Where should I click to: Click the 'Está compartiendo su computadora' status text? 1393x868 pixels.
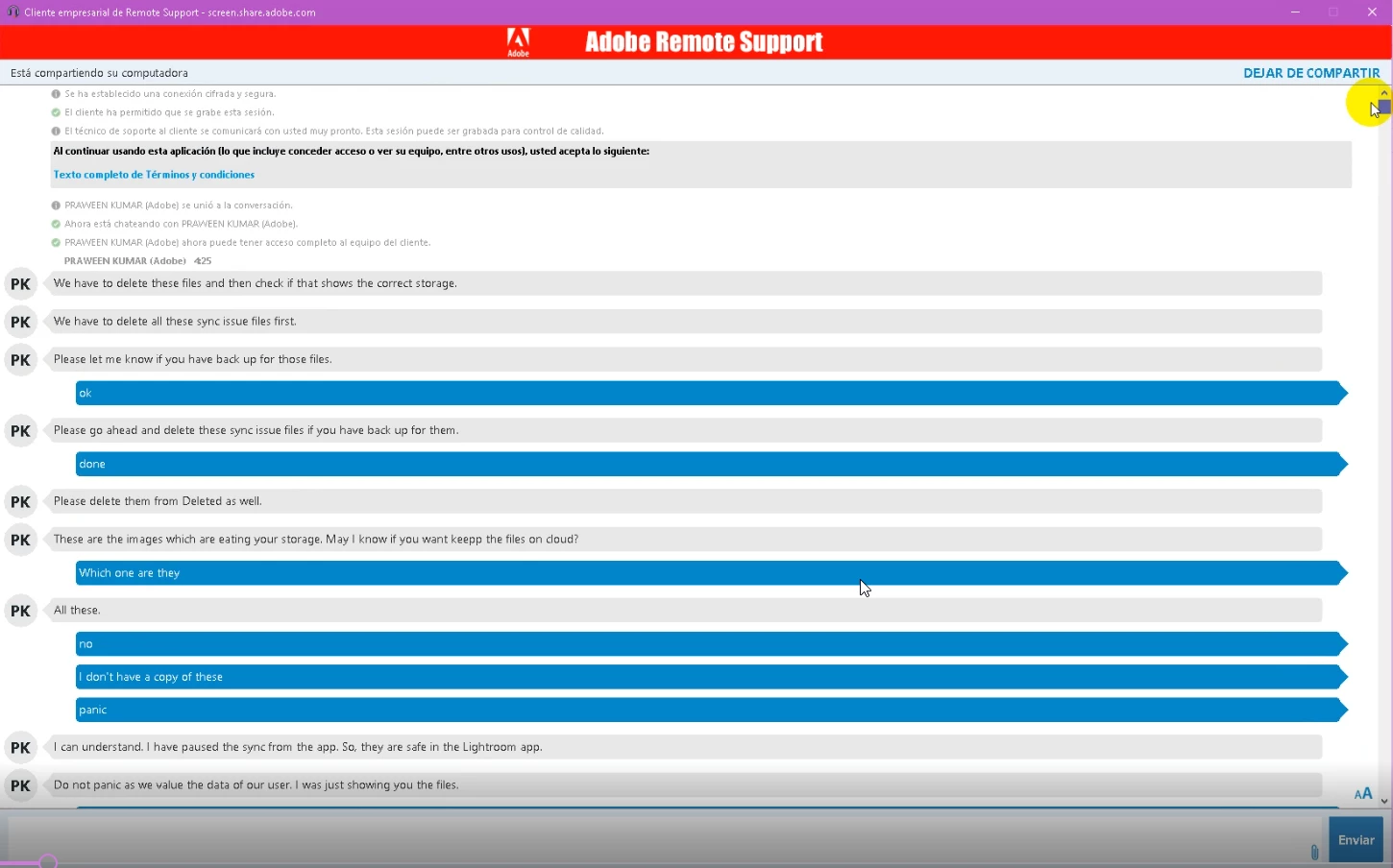(99, 73)
